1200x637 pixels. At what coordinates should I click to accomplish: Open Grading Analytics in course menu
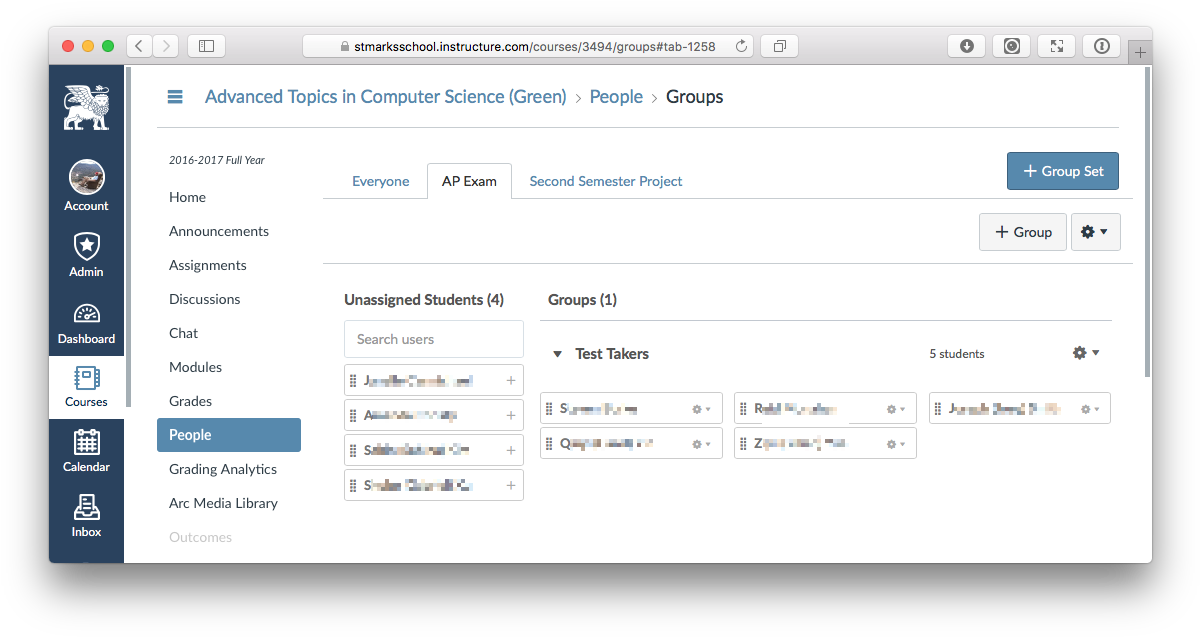222,469
